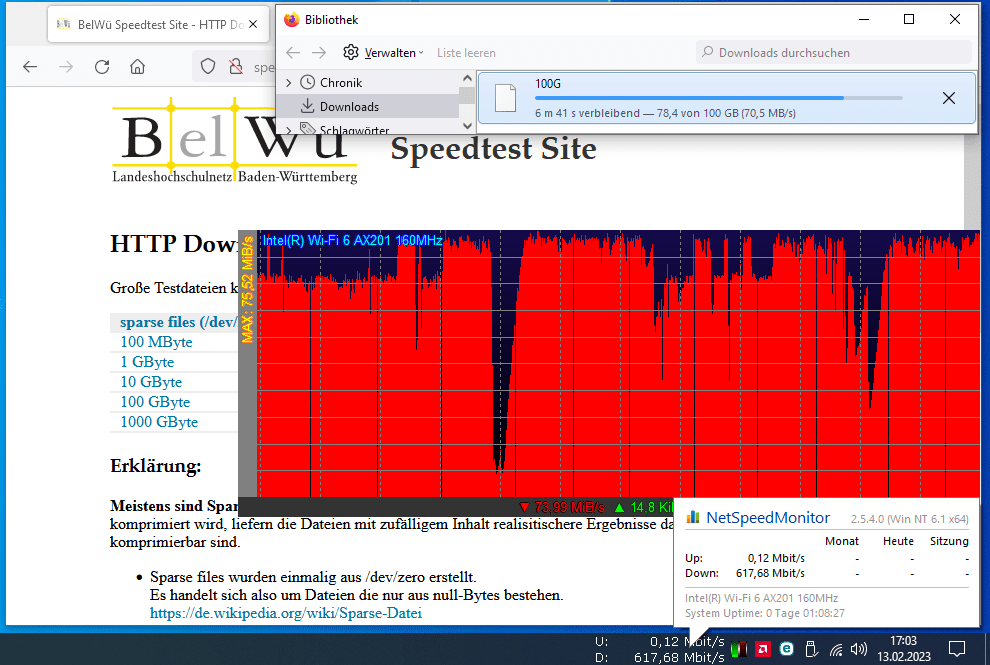The image size is (990, 665).
Task: Open the 100 MByte test file link
Action: [x=156, y=342]
